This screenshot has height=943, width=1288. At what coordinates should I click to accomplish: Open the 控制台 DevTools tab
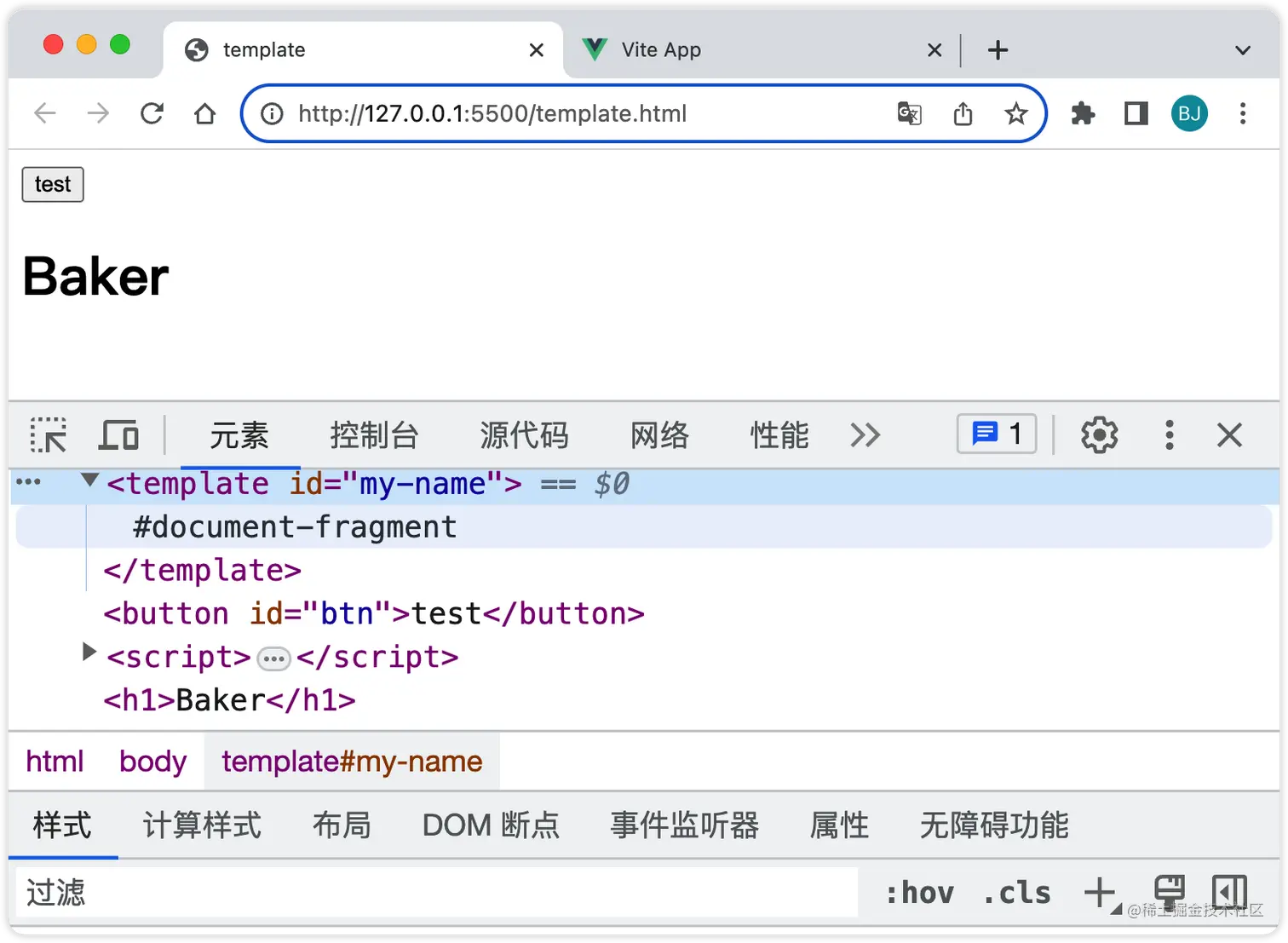(x=375, y=435)
